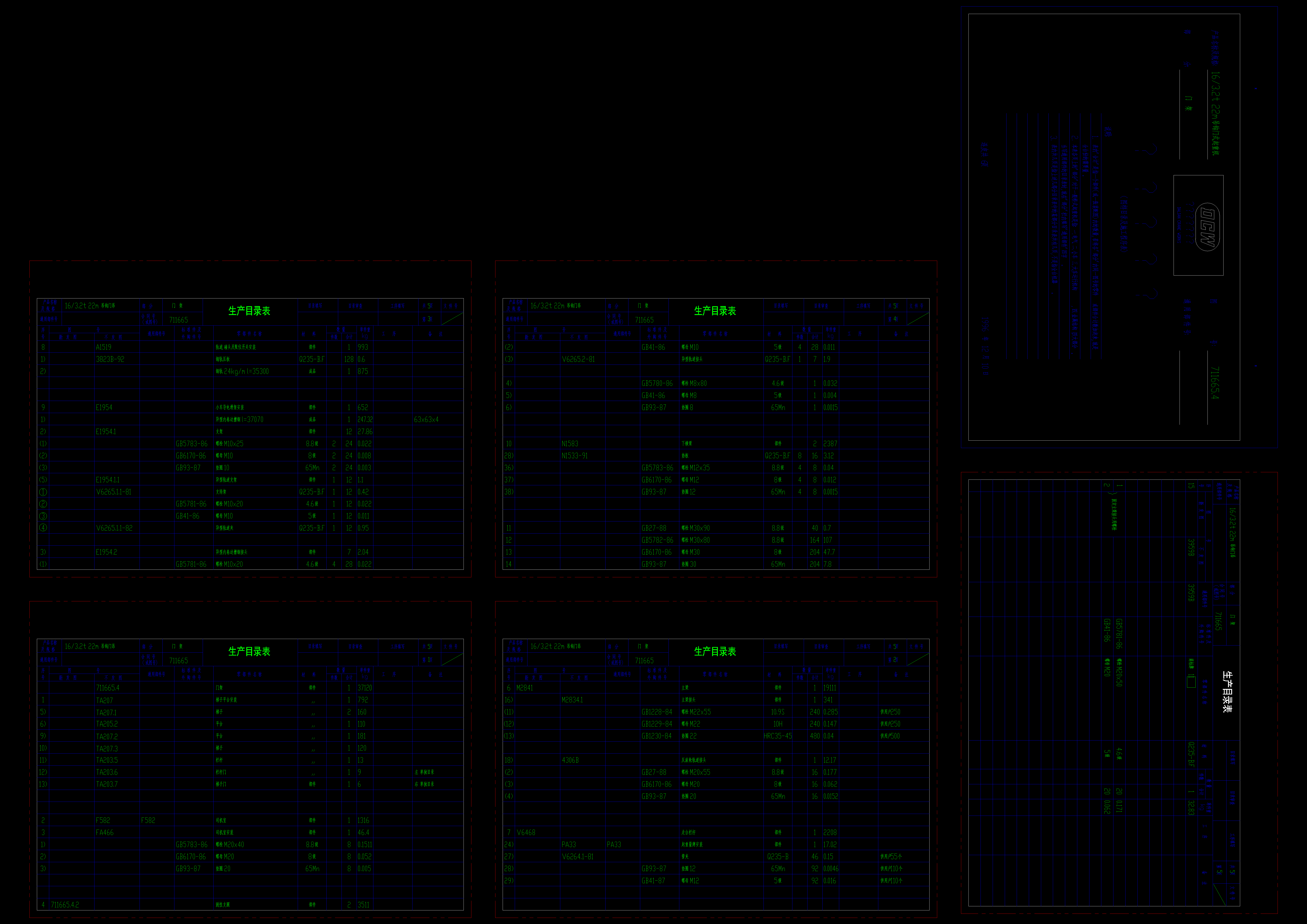Select the material cell "HRC35-45"

click(x=778, y=736)
